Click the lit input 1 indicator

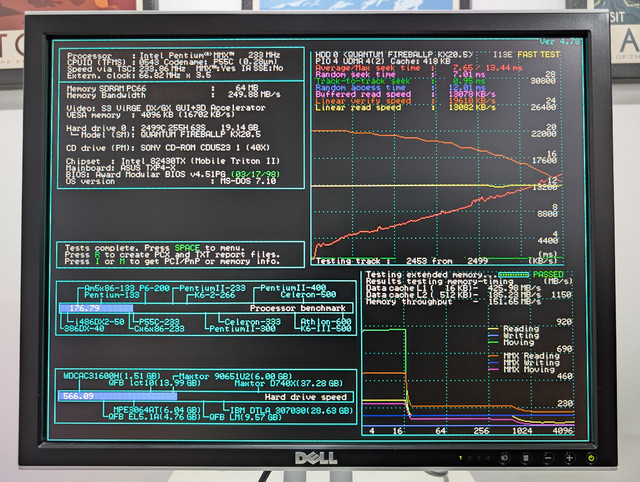pos(461,458)
